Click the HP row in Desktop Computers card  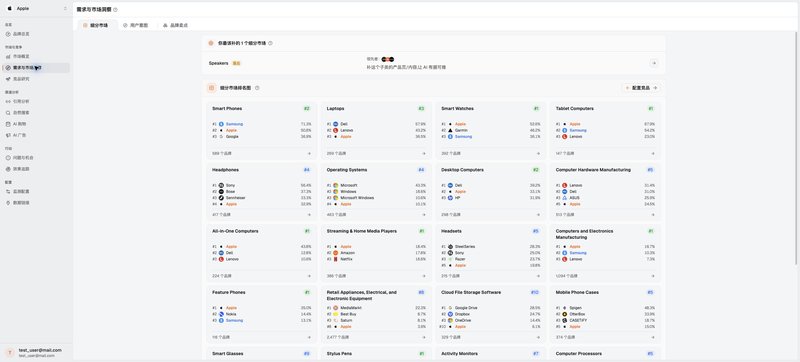[x=490, y=198]
